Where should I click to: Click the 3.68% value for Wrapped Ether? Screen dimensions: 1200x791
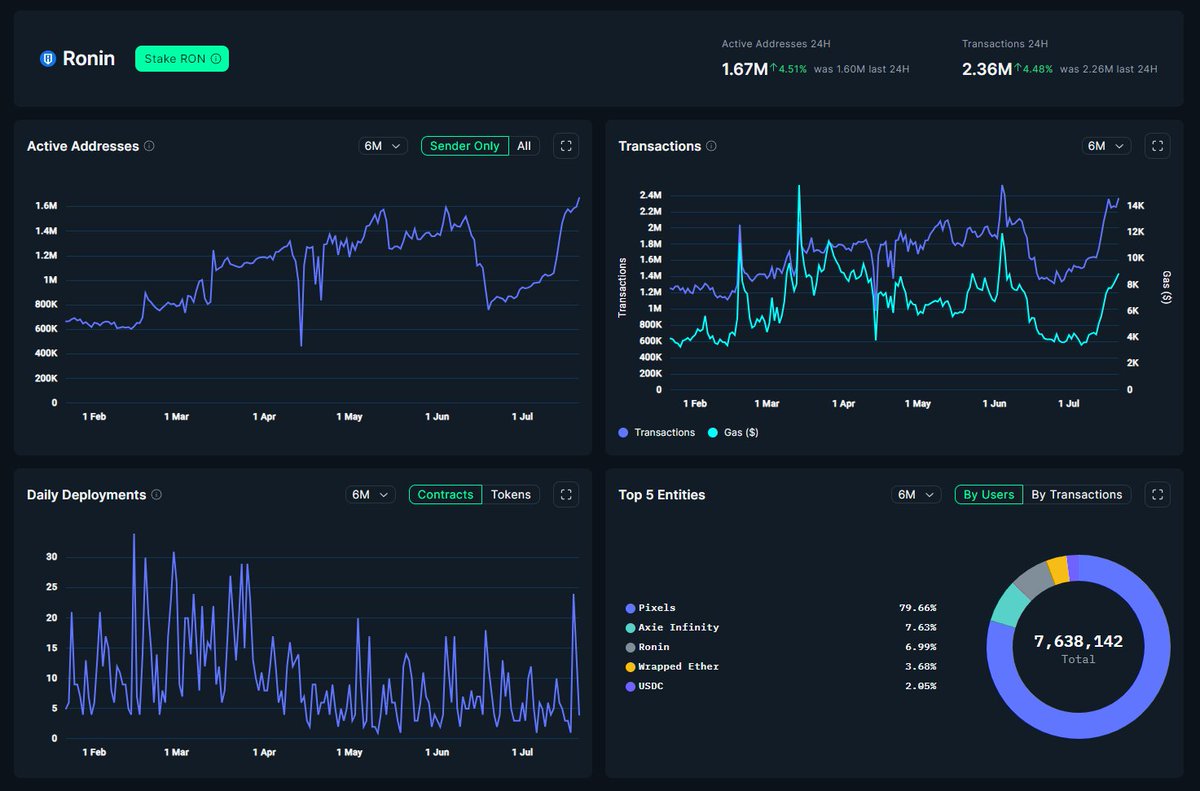click(x=920, y=667)
